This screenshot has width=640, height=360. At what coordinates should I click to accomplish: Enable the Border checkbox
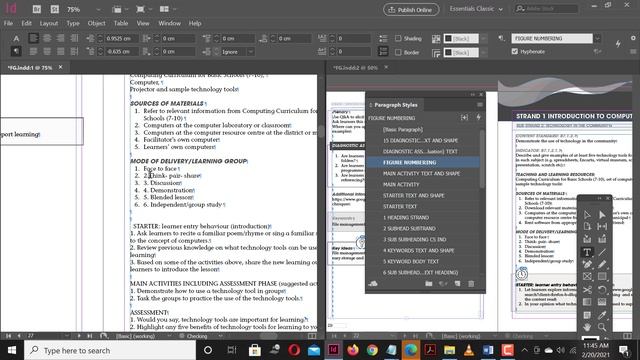tap(398, 52)
